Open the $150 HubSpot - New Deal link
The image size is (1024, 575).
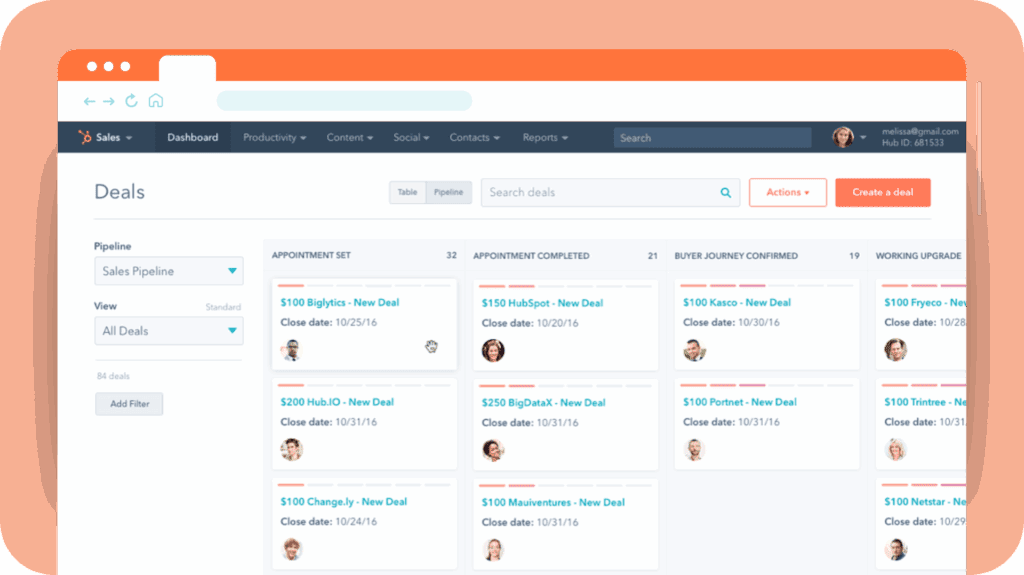(x=542, y=303)
